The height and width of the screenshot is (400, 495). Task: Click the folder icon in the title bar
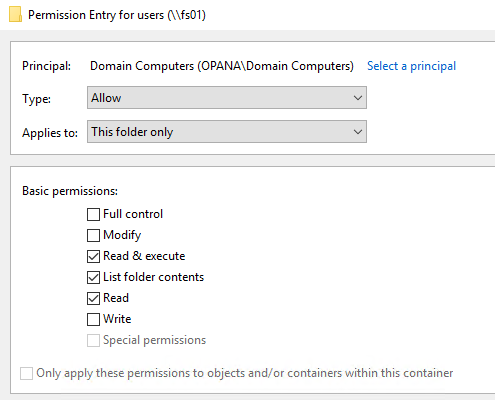(15, 15)
